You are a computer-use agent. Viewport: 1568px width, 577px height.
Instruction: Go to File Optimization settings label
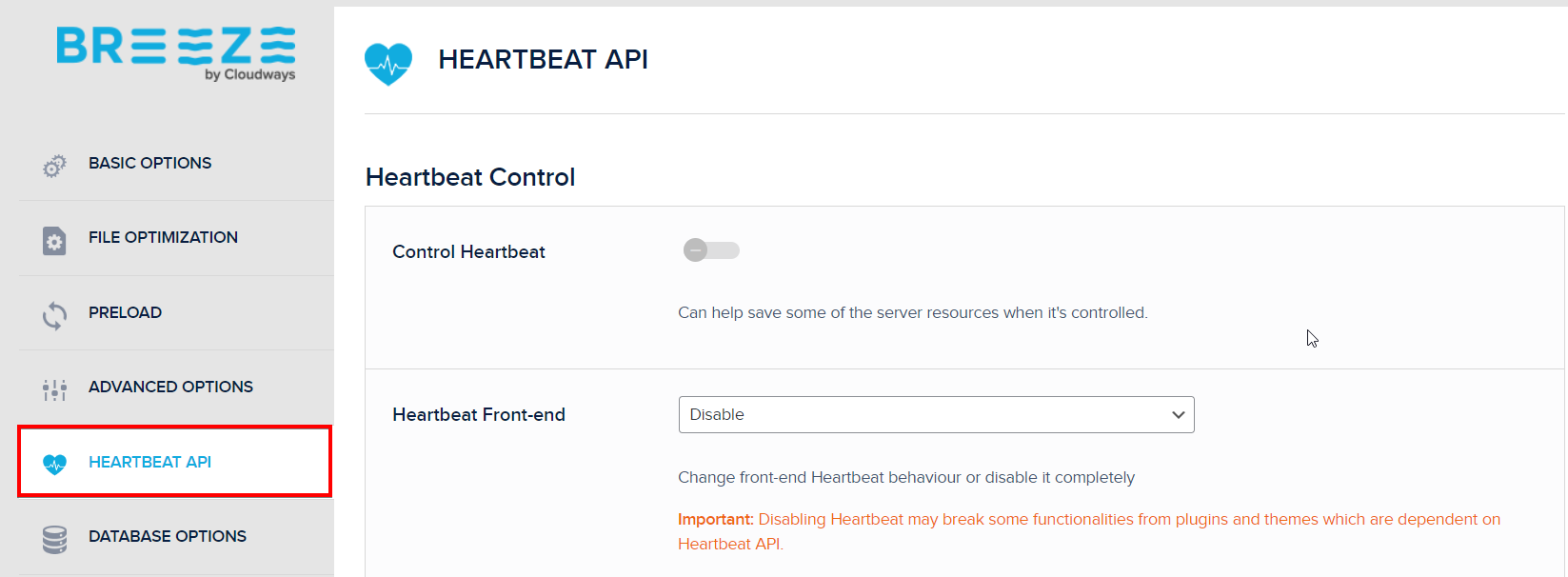click(x=163, y=237)
